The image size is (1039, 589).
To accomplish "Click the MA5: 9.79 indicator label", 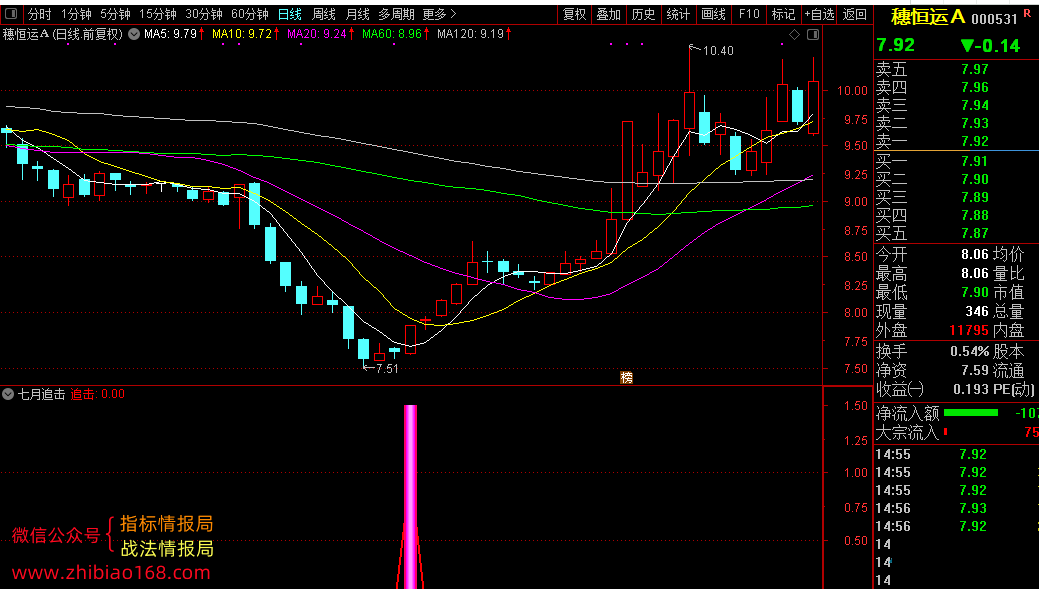I will [171, 34].
